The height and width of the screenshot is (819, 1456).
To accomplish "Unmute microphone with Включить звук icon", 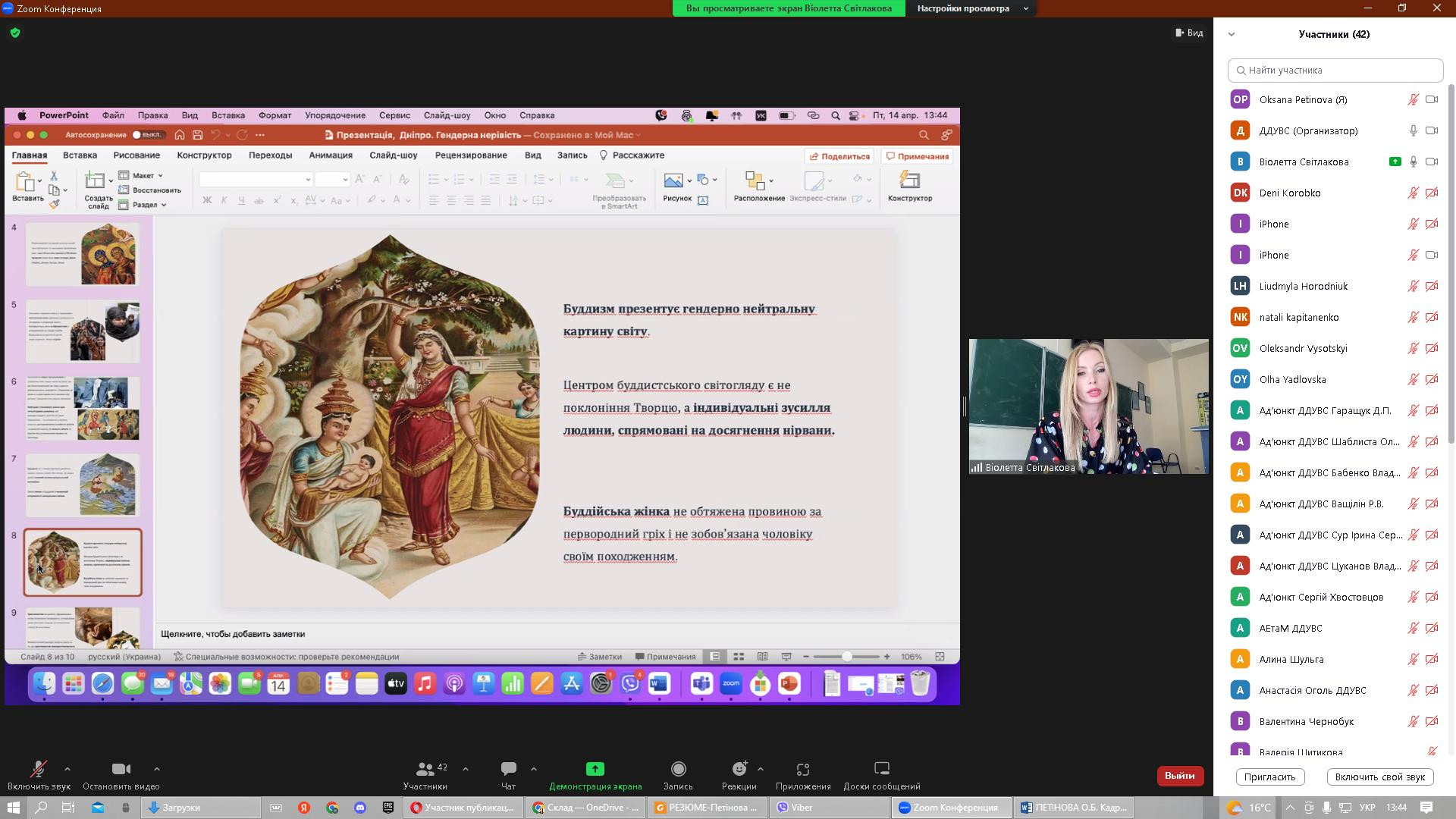I will pyautogui.click(x=38, y=769).
